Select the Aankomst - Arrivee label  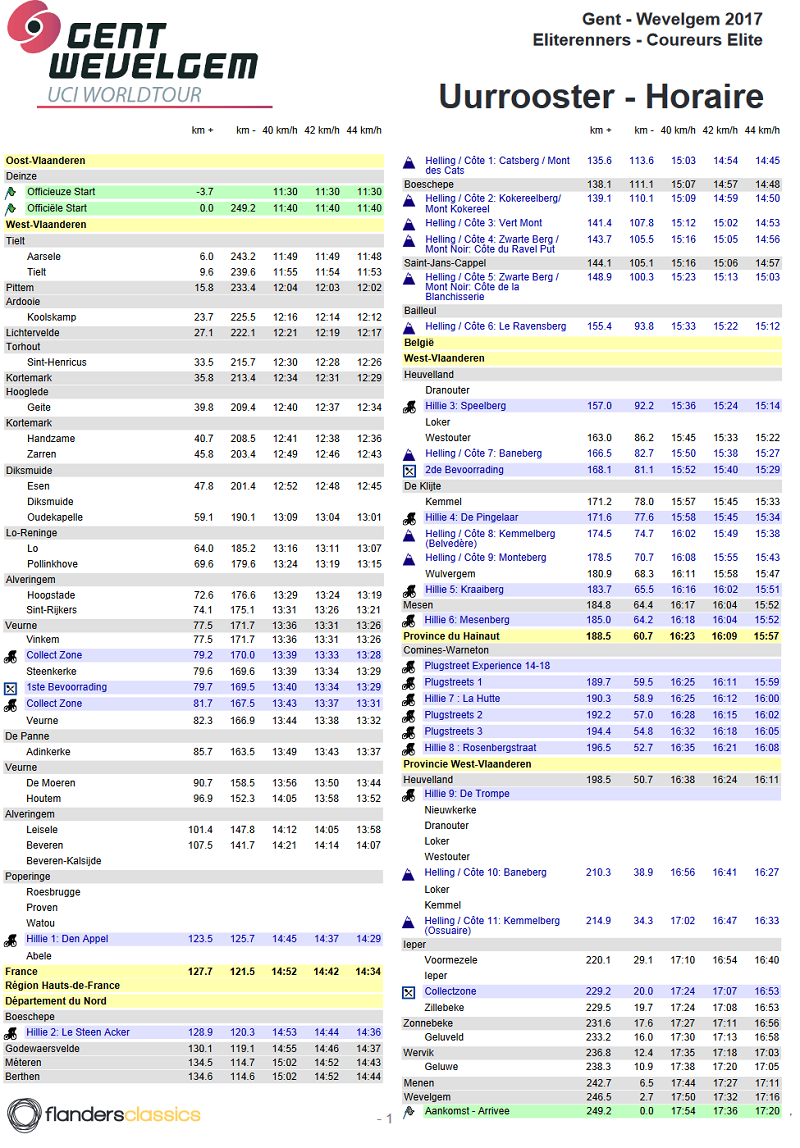click(x=467, y=1111)
